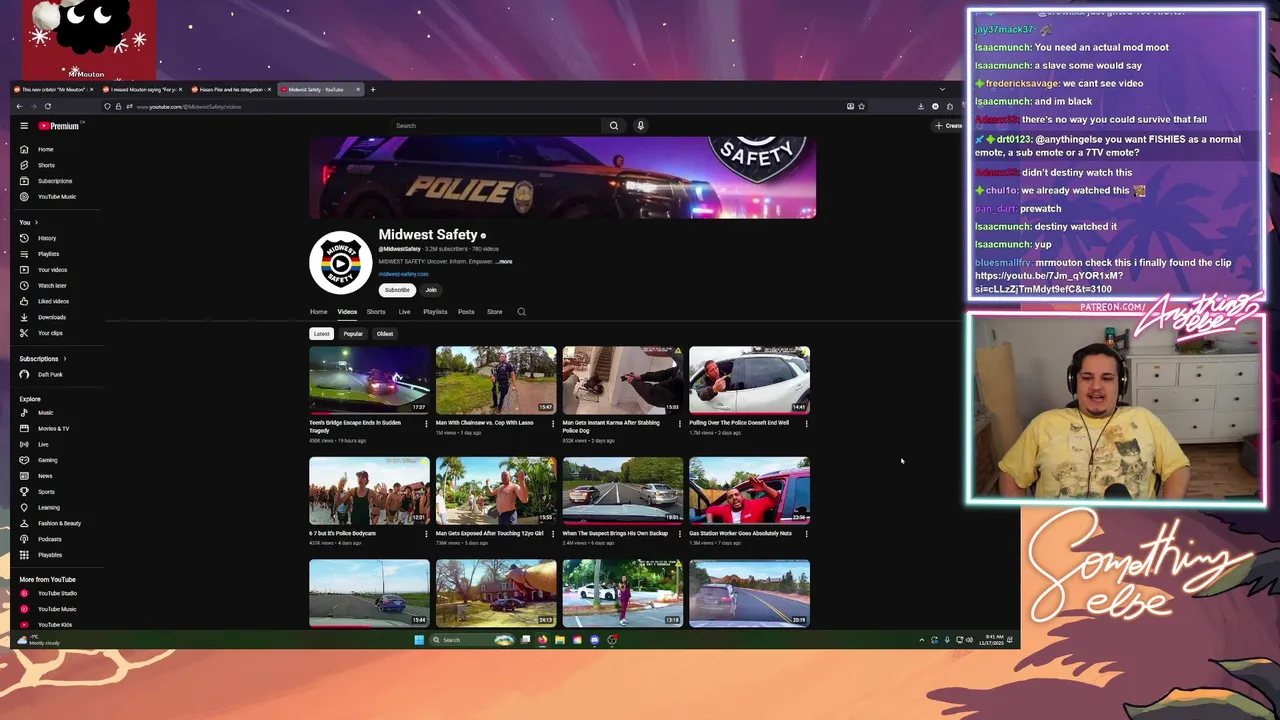Image resolution: width=1280 pixels, height=720 pixels.
Task: Click the Windows Start button on taskbar
Action: click(419, 640)
